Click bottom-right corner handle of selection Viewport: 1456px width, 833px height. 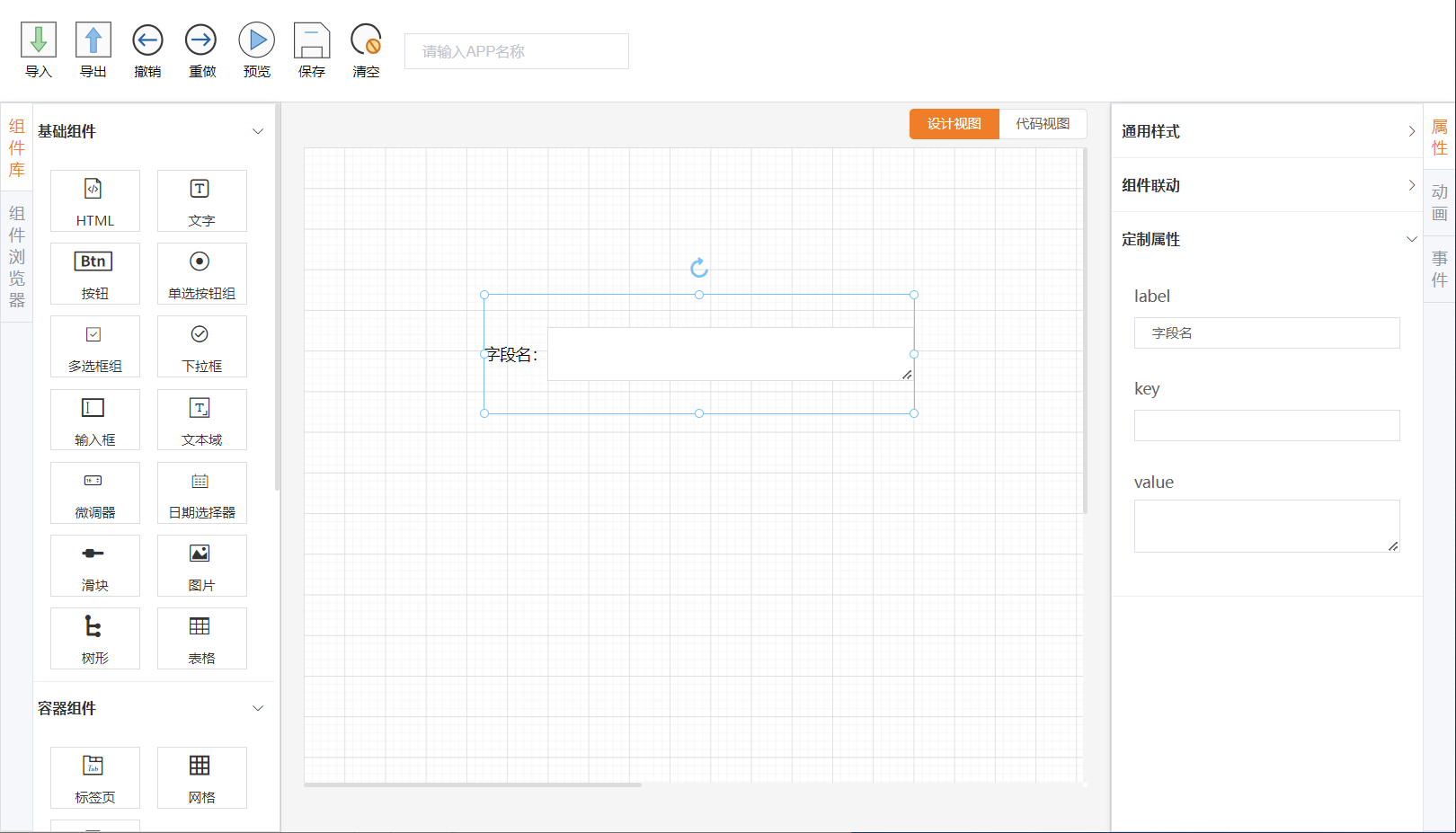point(914,413)
